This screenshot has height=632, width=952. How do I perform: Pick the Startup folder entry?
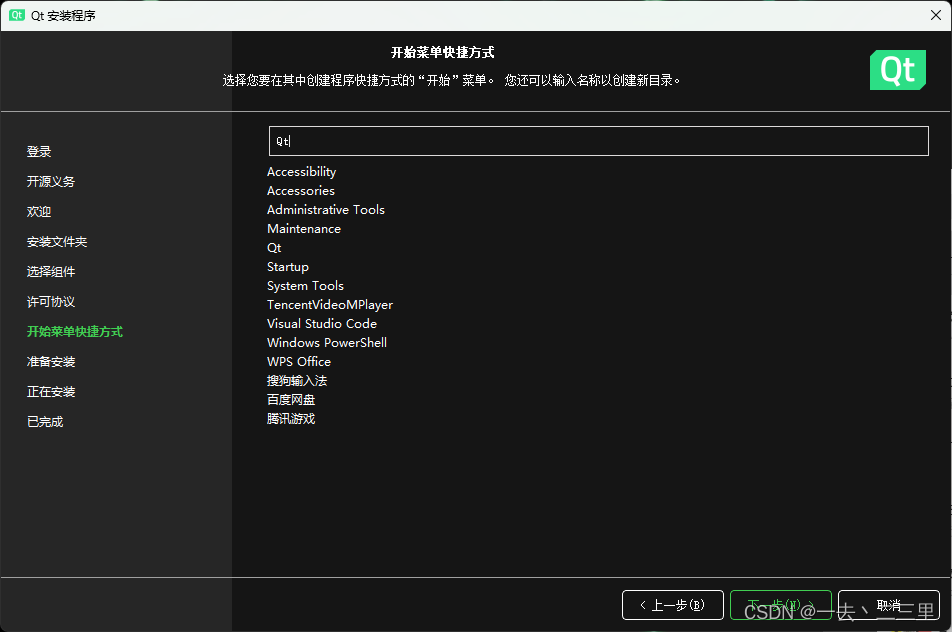(288, 267)
